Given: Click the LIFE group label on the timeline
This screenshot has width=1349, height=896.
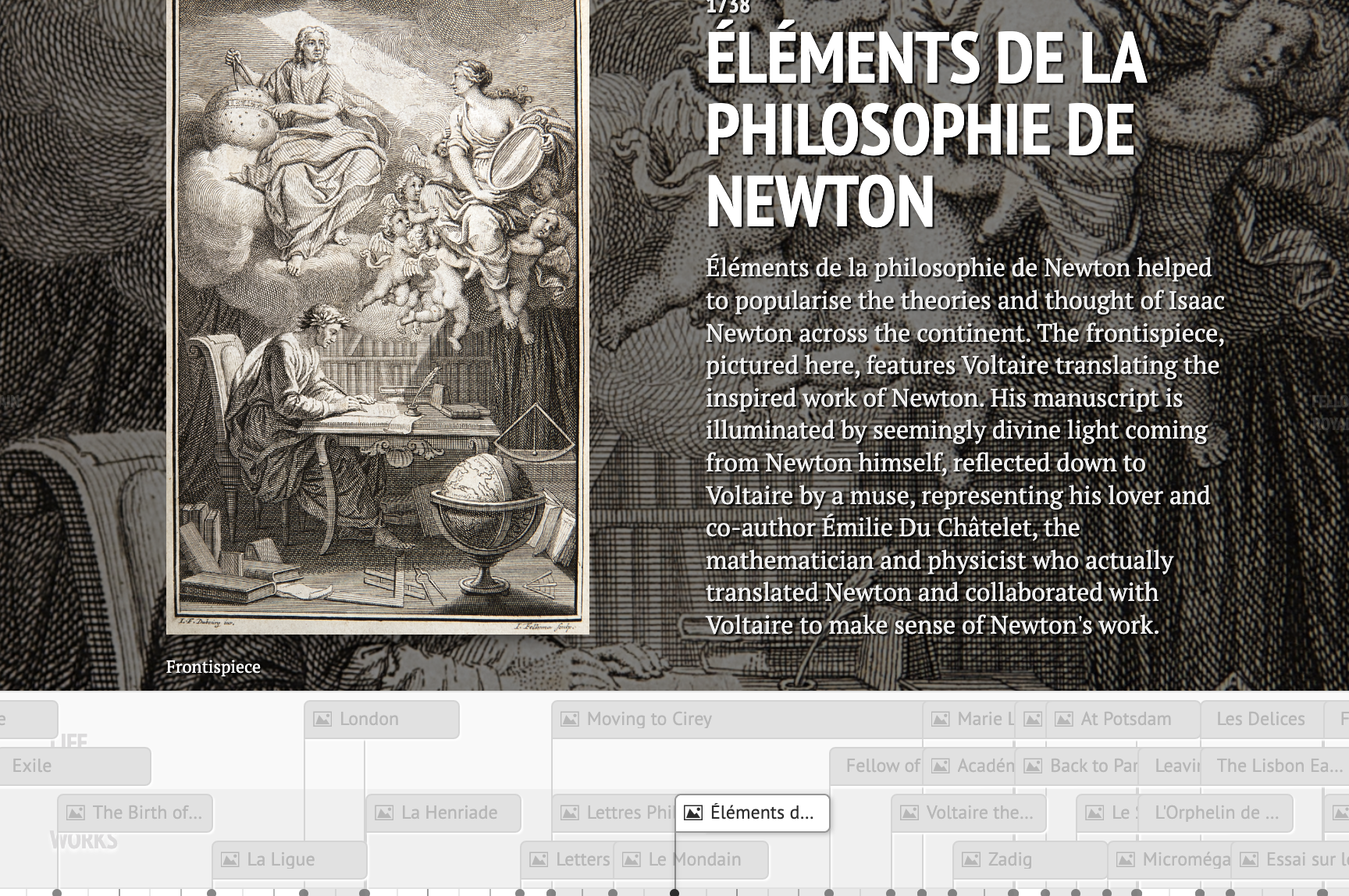Looking at the screenshot, I should point(69,741).
